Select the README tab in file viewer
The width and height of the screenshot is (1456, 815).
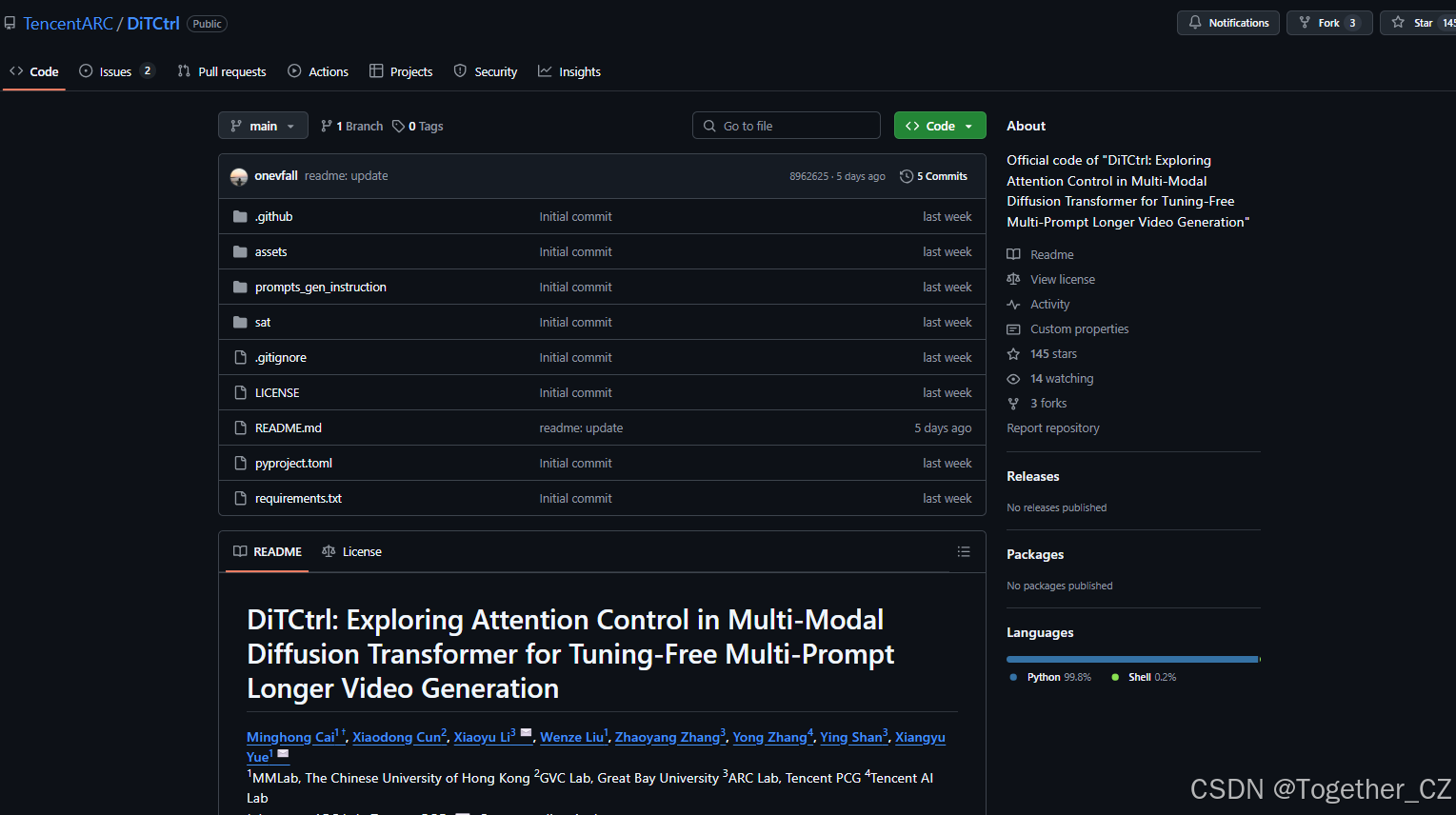tap(268, 551)
